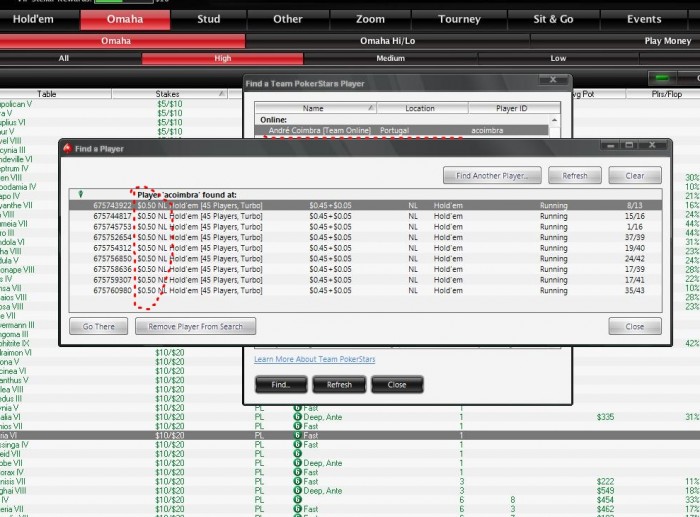Select the Omaha Hi/Lo sub-tab
700x517 pixels.
click(x=388, y=41)
